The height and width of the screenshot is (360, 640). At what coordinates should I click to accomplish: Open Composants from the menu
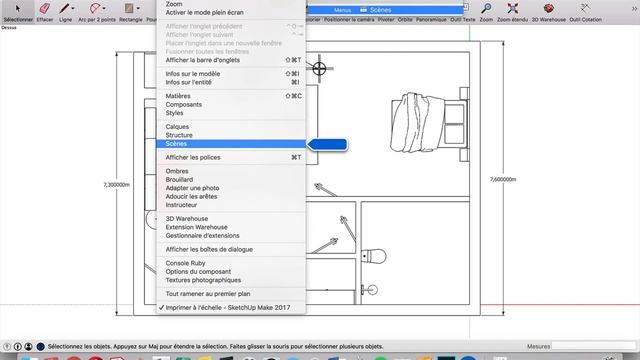(231, 104)
